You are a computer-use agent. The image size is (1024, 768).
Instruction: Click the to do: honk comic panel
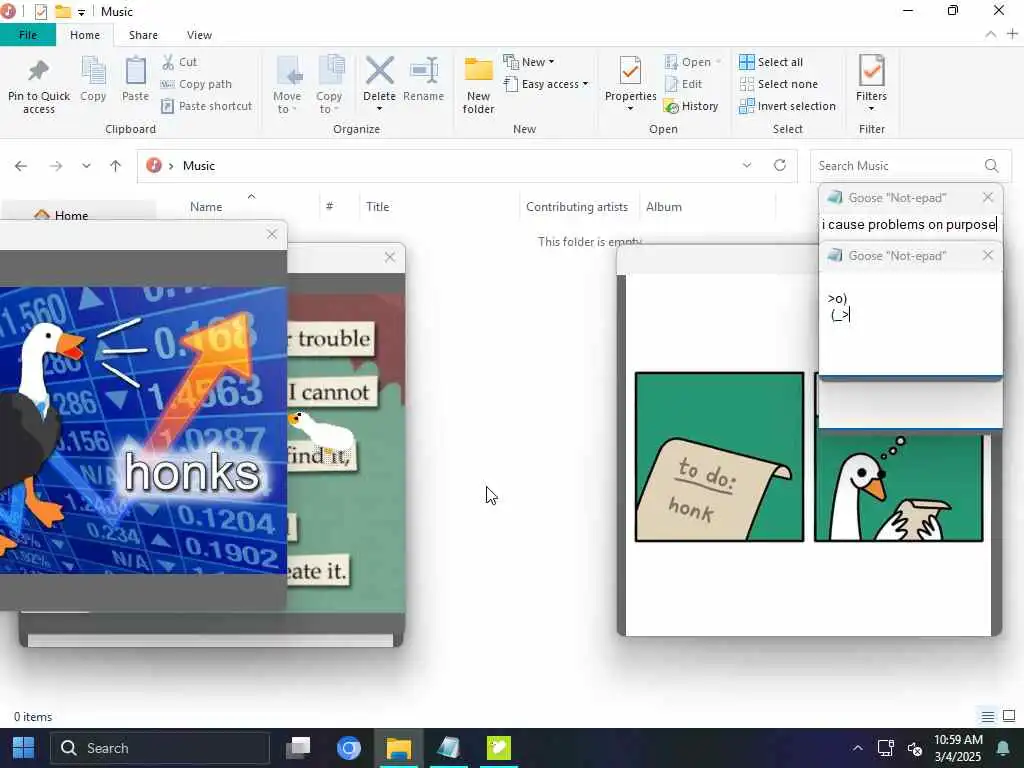[719, 457]
